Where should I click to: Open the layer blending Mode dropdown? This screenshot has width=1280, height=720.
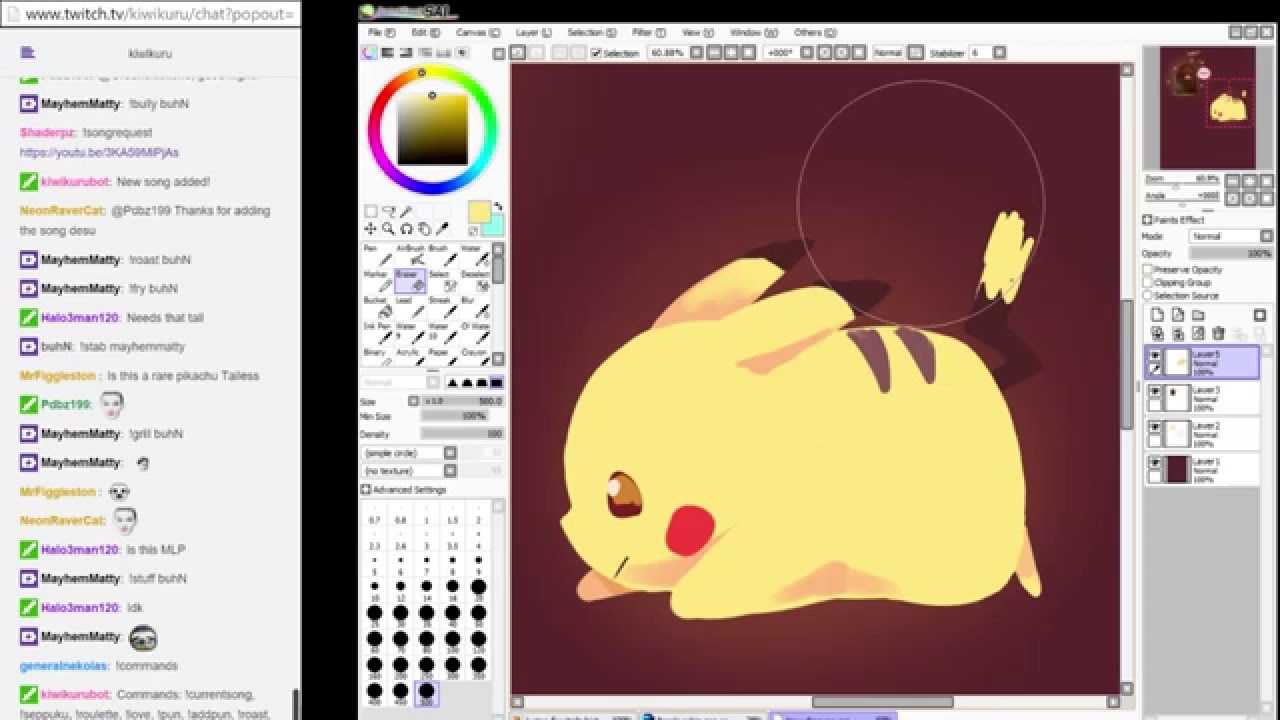[x=1231, y=237]
